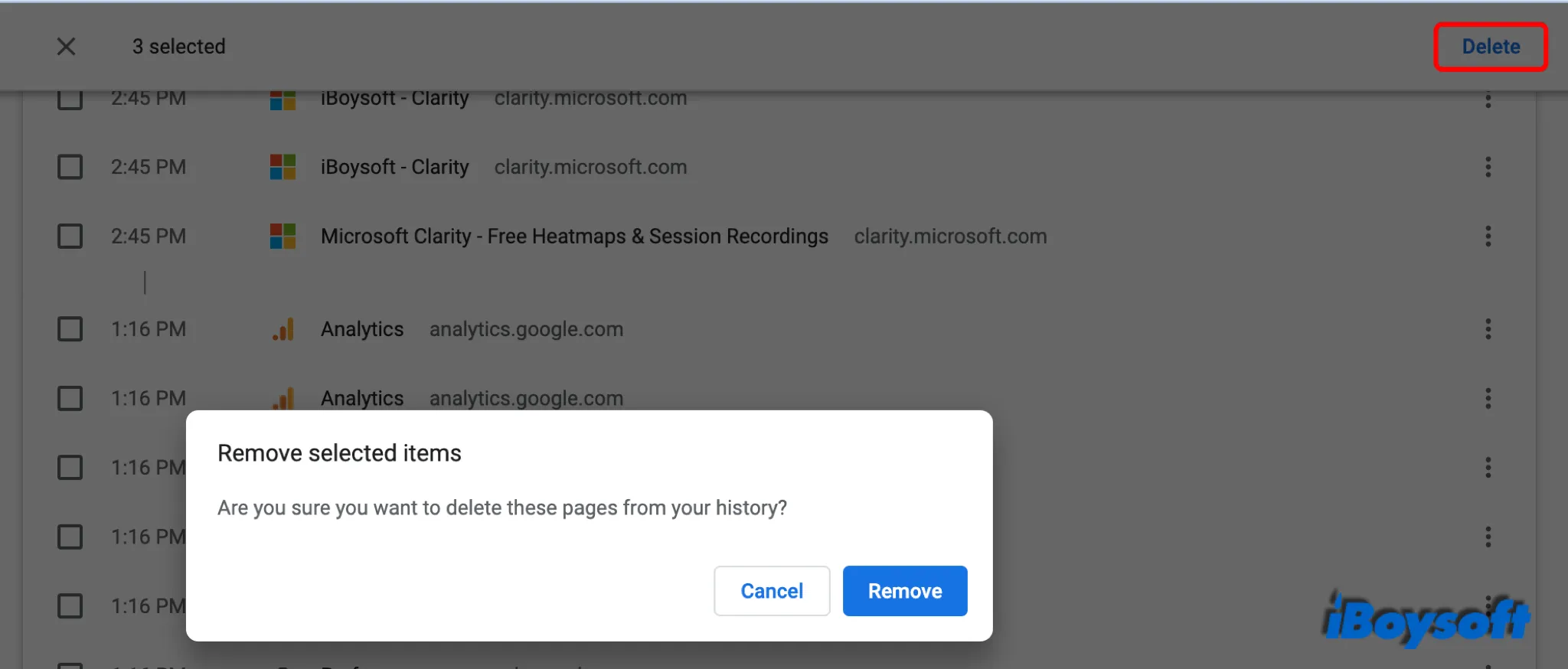Viewport: 1568px width, 669px height.
Task: Click Microsoft favicon of second iBoysoft - Clarity row
Action: [x=283, y=167]
